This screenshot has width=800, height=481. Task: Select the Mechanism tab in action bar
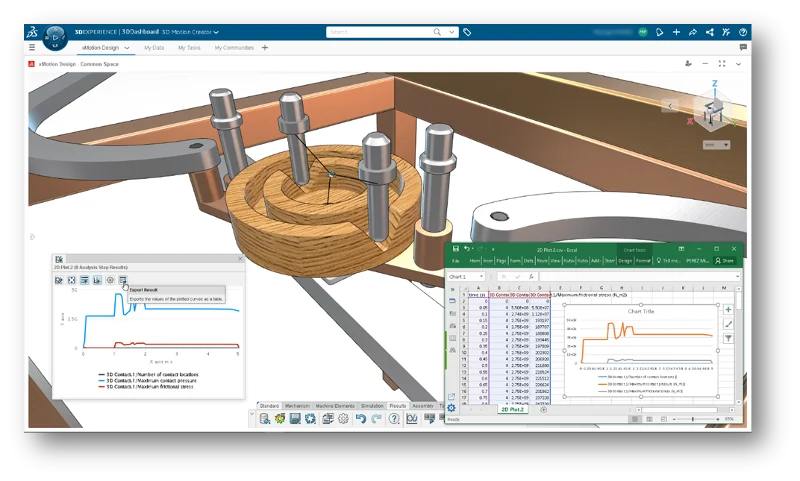[x=297, y=406]
